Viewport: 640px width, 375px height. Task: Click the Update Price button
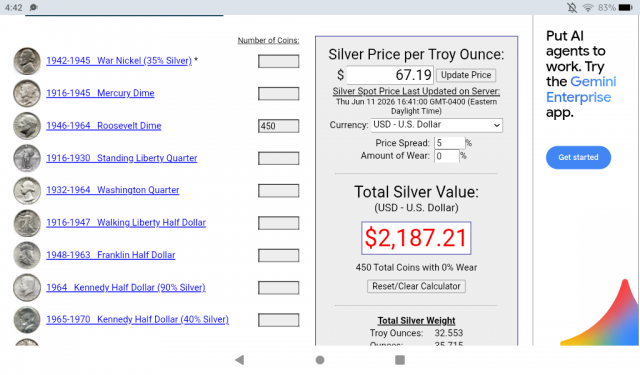point(466,75)
